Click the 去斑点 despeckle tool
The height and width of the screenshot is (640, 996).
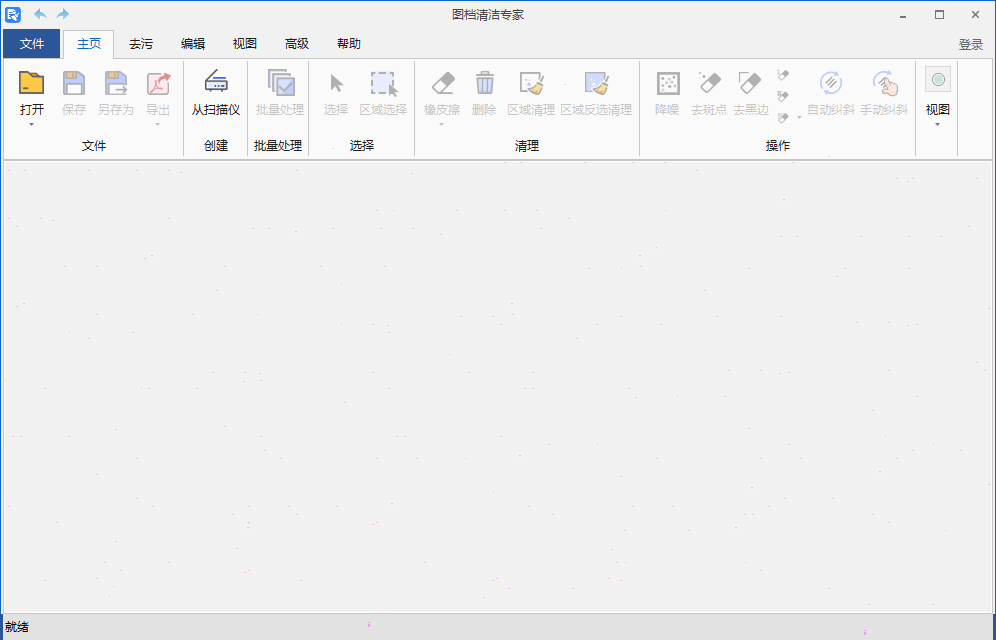pos(709,84)
